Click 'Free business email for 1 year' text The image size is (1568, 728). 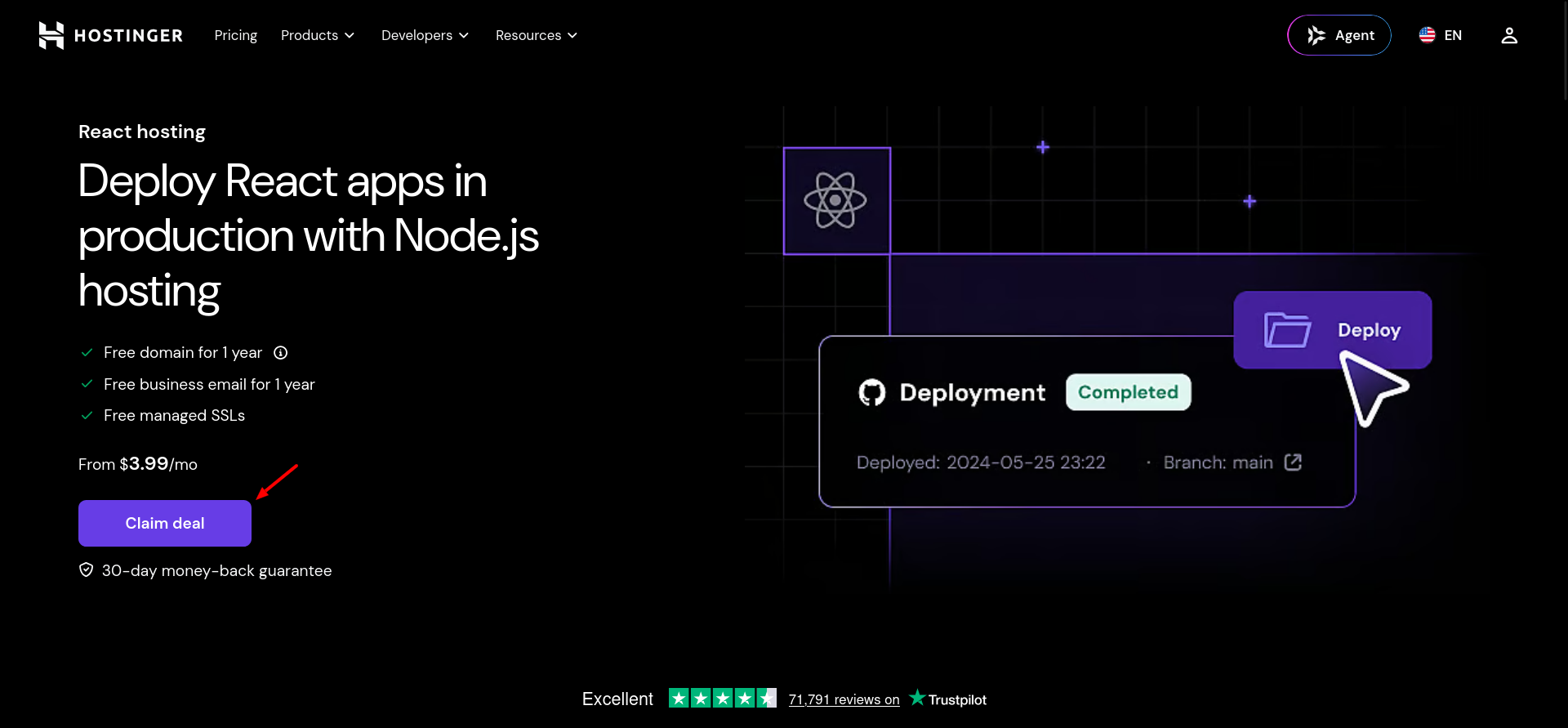(209, 384)
